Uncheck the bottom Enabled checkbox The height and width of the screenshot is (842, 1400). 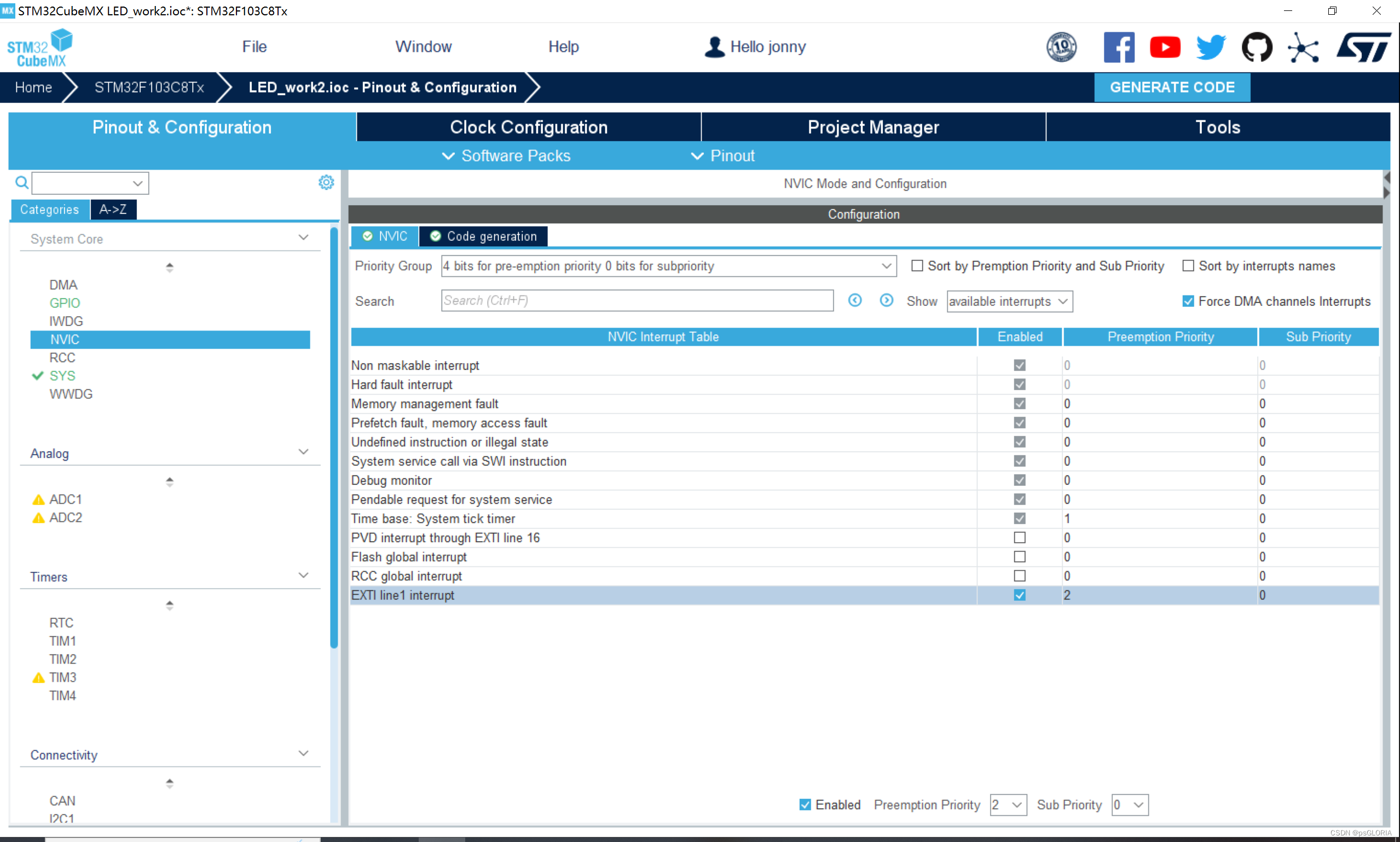coord(805,805)
